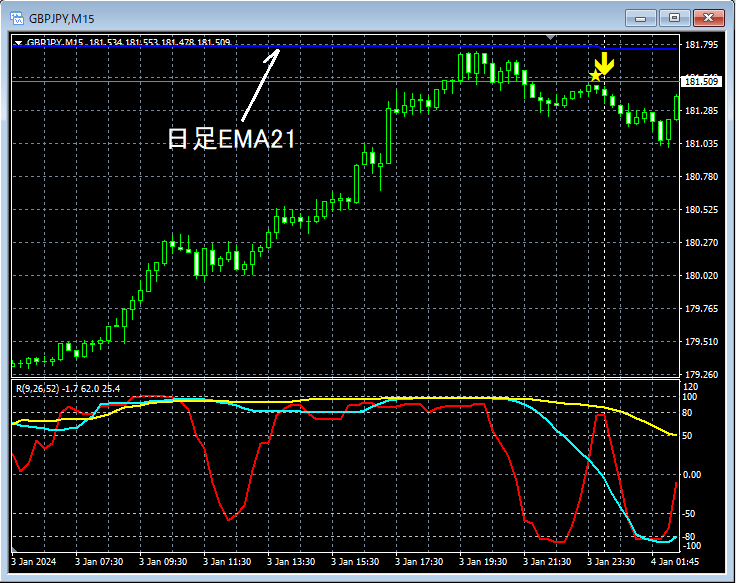Image resolution: width=737 pixels, height=583 pixels.
Task: Click the indicator 0.00 level label
Action: (x=692, y=475)
